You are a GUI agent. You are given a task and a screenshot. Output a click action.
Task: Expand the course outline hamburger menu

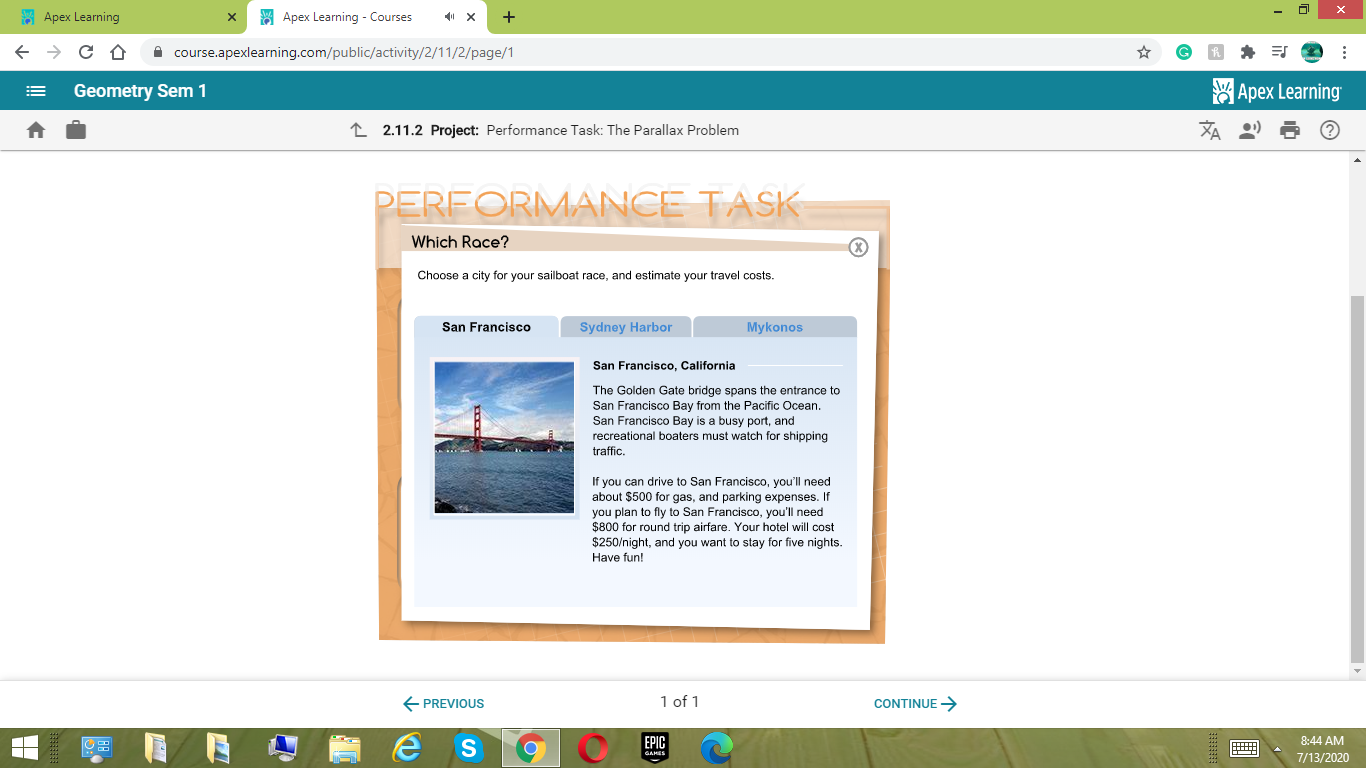(35, 90)
